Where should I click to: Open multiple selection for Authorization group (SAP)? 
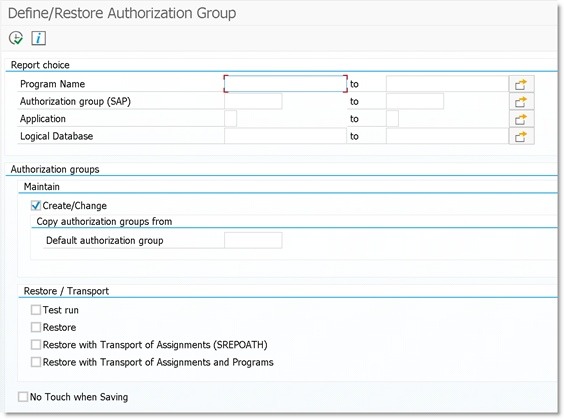pyautogui.click(x=521, y=102)
